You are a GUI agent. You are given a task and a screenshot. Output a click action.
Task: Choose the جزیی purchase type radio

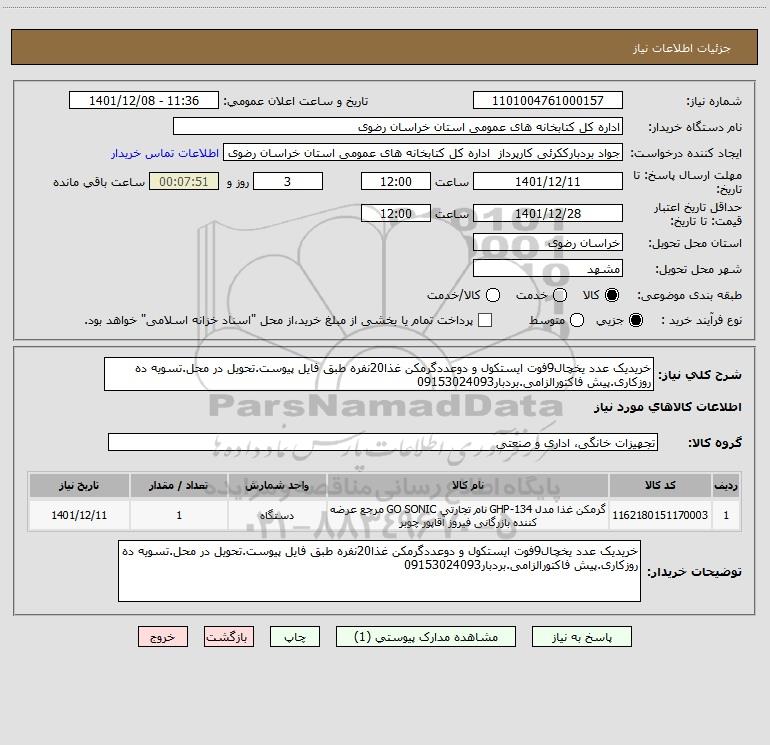tap(635, 321)
